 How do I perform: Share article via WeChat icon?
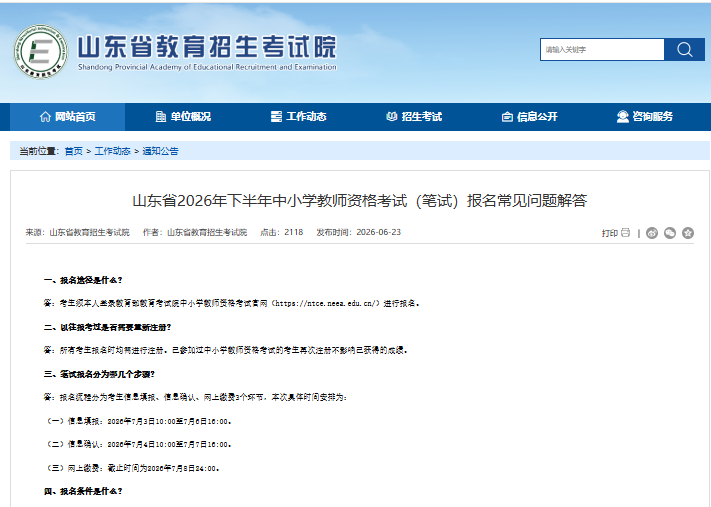click(670, 233)
